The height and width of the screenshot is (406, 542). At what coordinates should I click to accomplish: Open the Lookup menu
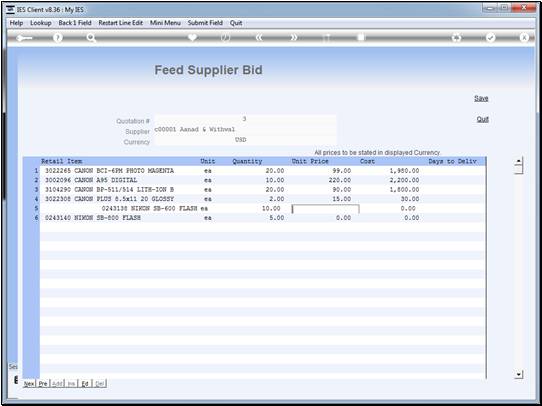point(41,23)
